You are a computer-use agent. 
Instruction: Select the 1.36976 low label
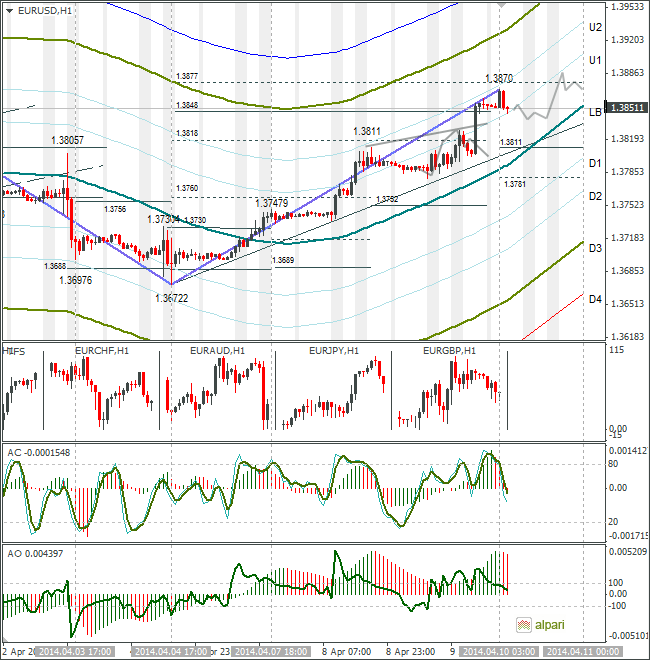[x=76, y=280]
